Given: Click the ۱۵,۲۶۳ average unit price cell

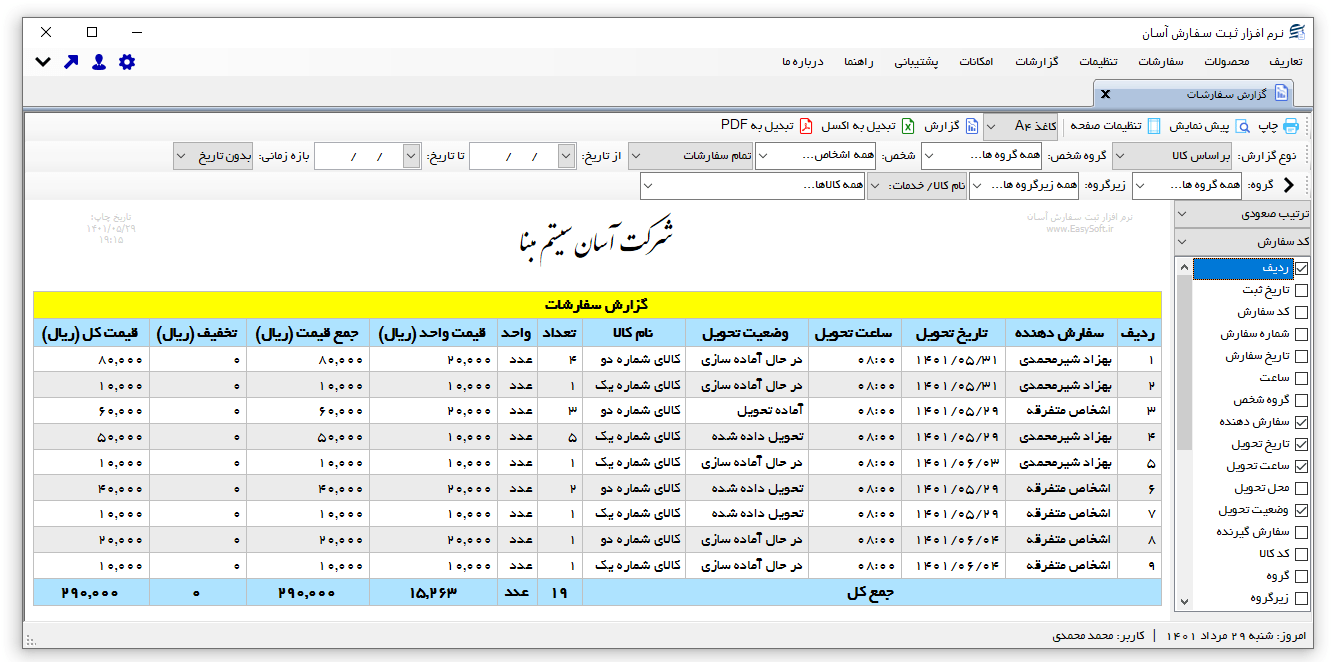Looking at the screenshot, I should (433, 593).
